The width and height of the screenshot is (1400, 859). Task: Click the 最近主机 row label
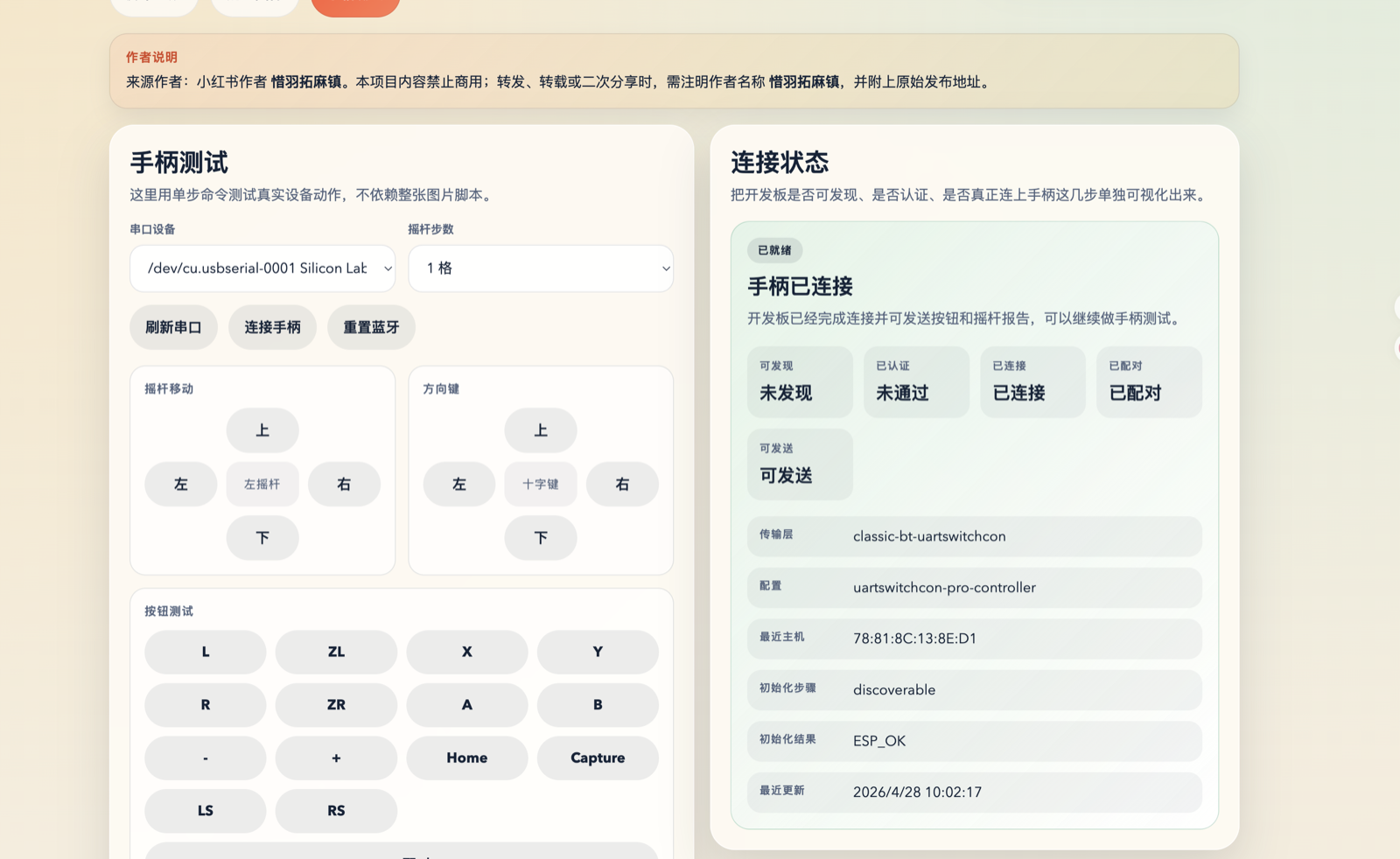[x=782, y=637]
